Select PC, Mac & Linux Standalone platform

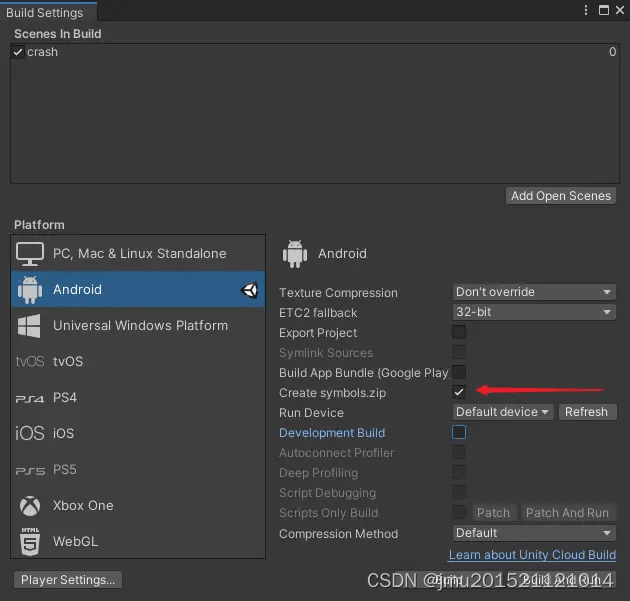point(138,253)
